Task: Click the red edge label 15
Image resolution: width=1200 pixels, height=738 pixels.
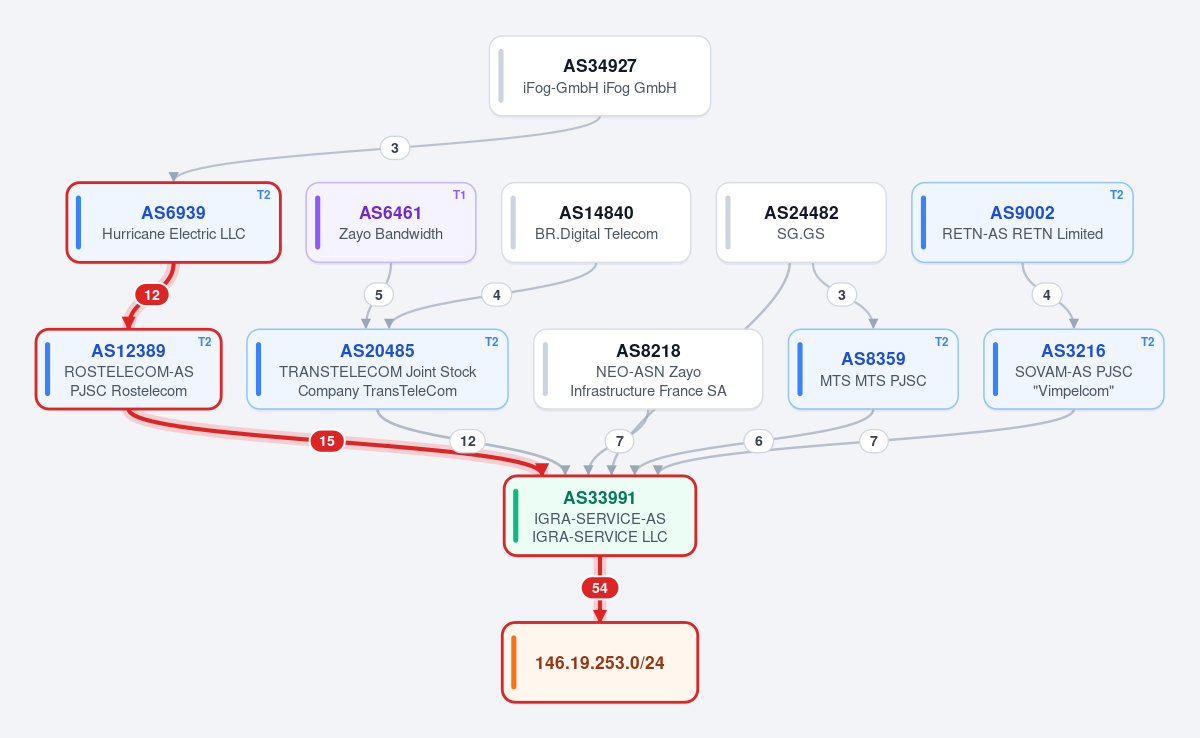Action: click(326, 441)
